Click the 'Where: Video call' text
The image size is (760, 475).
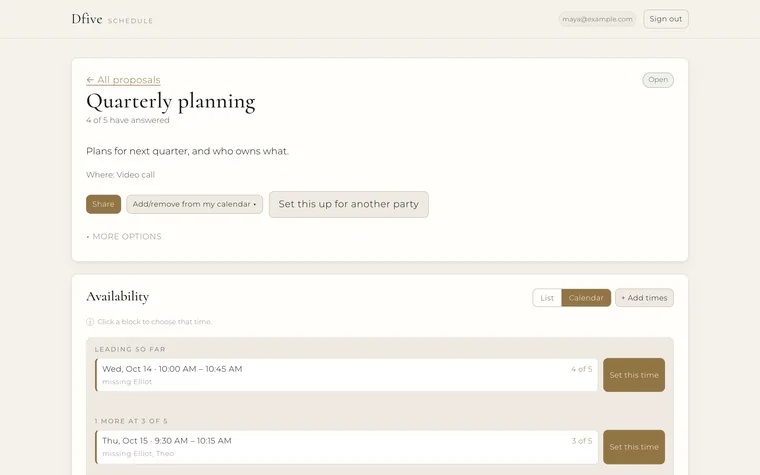[121, 175]
